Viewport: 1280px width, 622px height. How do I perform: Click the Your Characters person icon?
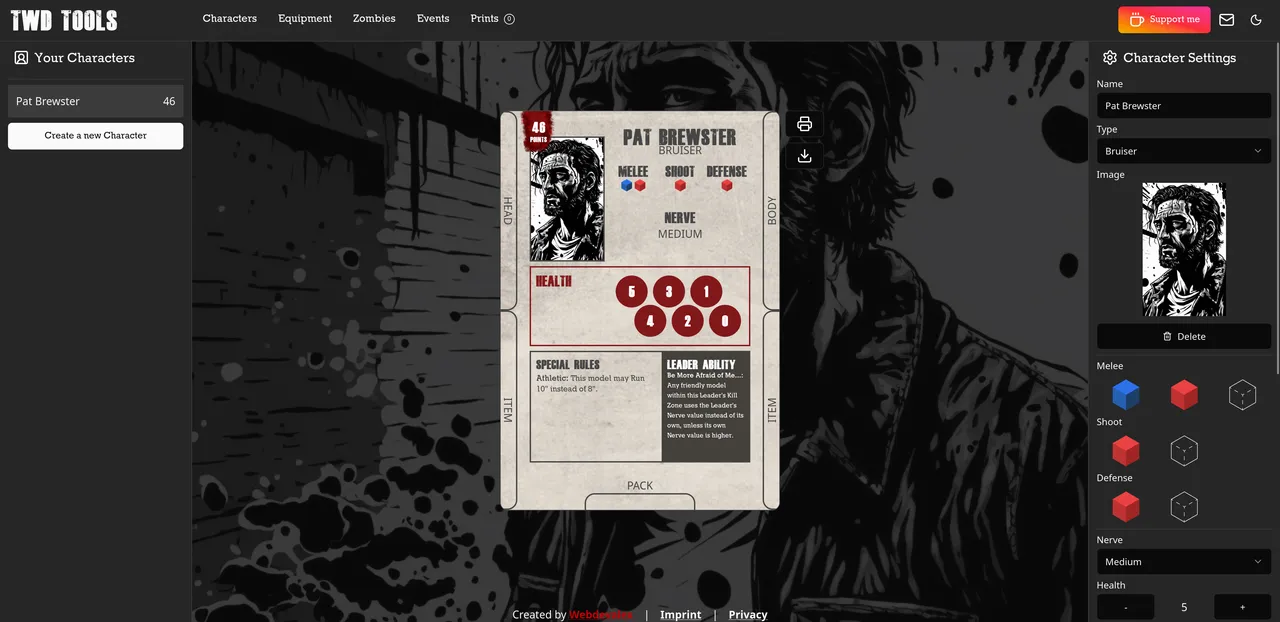(x=21, y=58)
